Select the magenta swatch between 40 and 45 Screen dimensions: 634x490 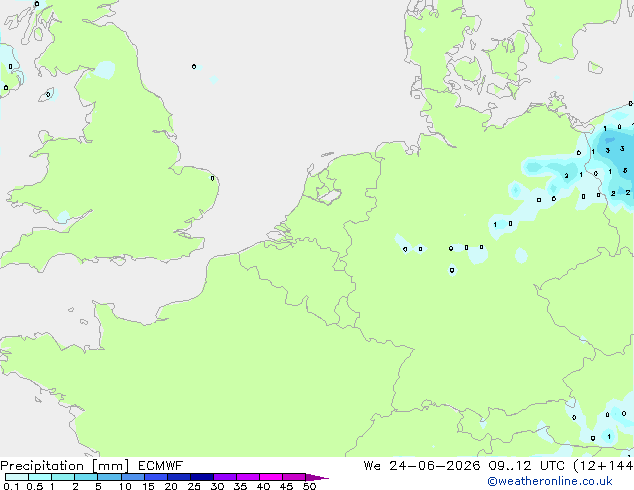(x=271, y=477)
